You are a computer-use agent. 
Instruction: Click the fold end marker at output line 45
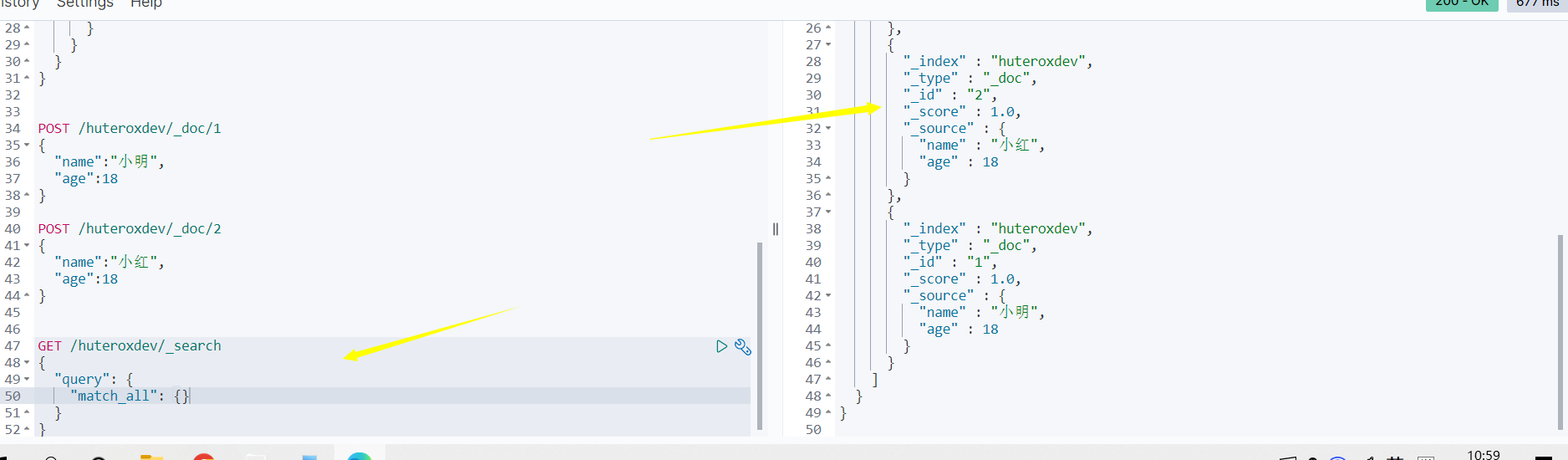(828, 346)
